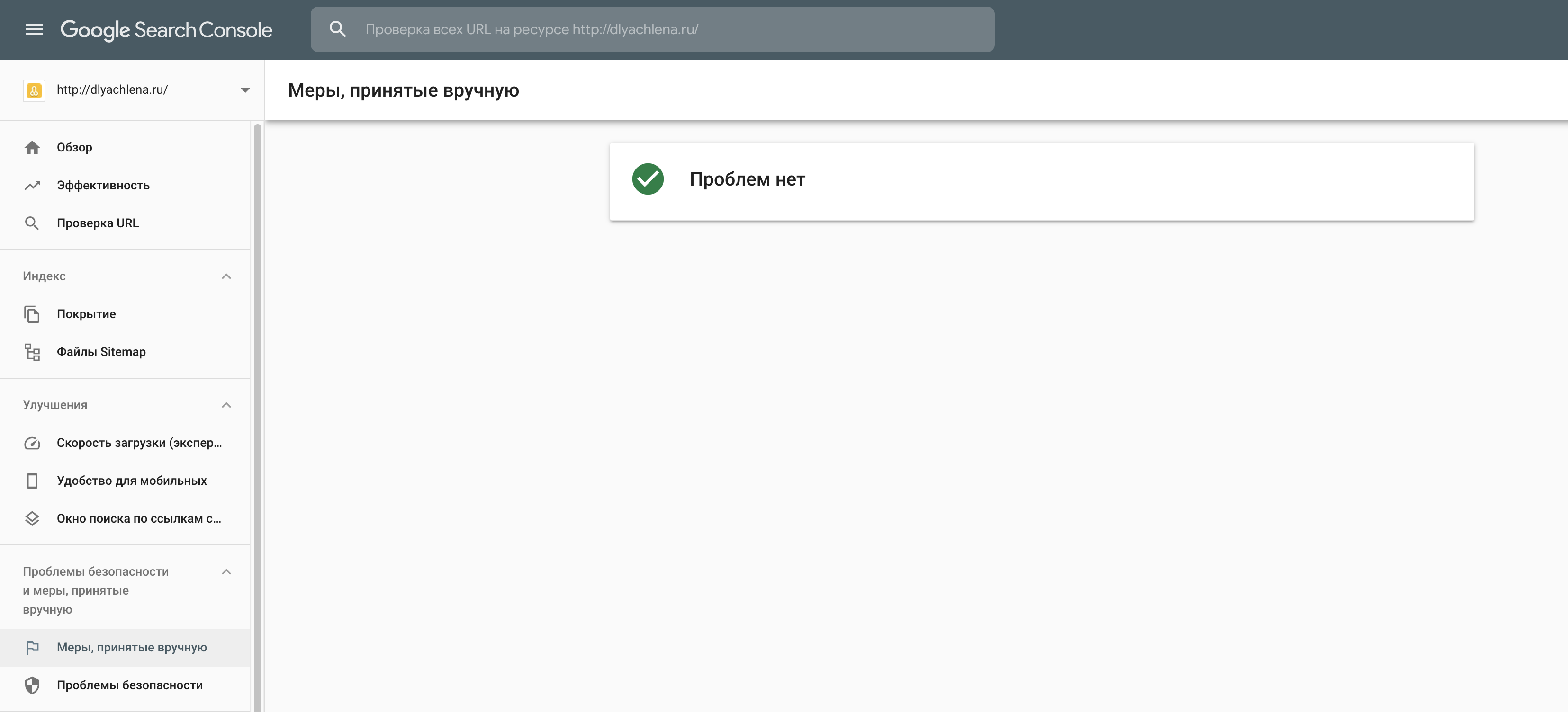Collapse the Индекс section chevron
Image resolution: width=1568 pixels, height=712 pixels.
tap(226, 276)
